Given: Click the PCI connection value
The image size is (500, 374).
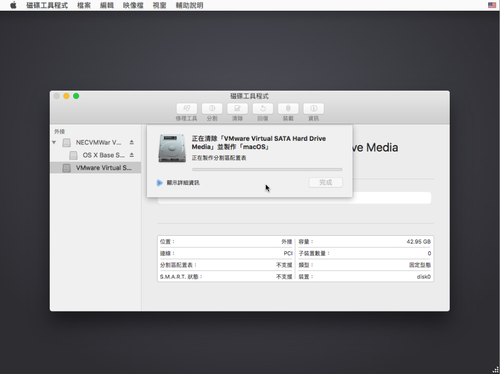Looking at the screenshot, I should pyautogui.click(x=288, y=253).
